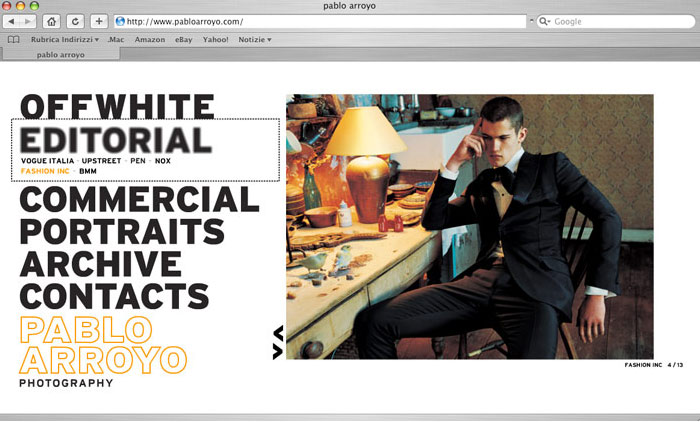Select the BMM editorial
Image resolution: width=700 pixels, height=422 pixels.
click(88, 171)
